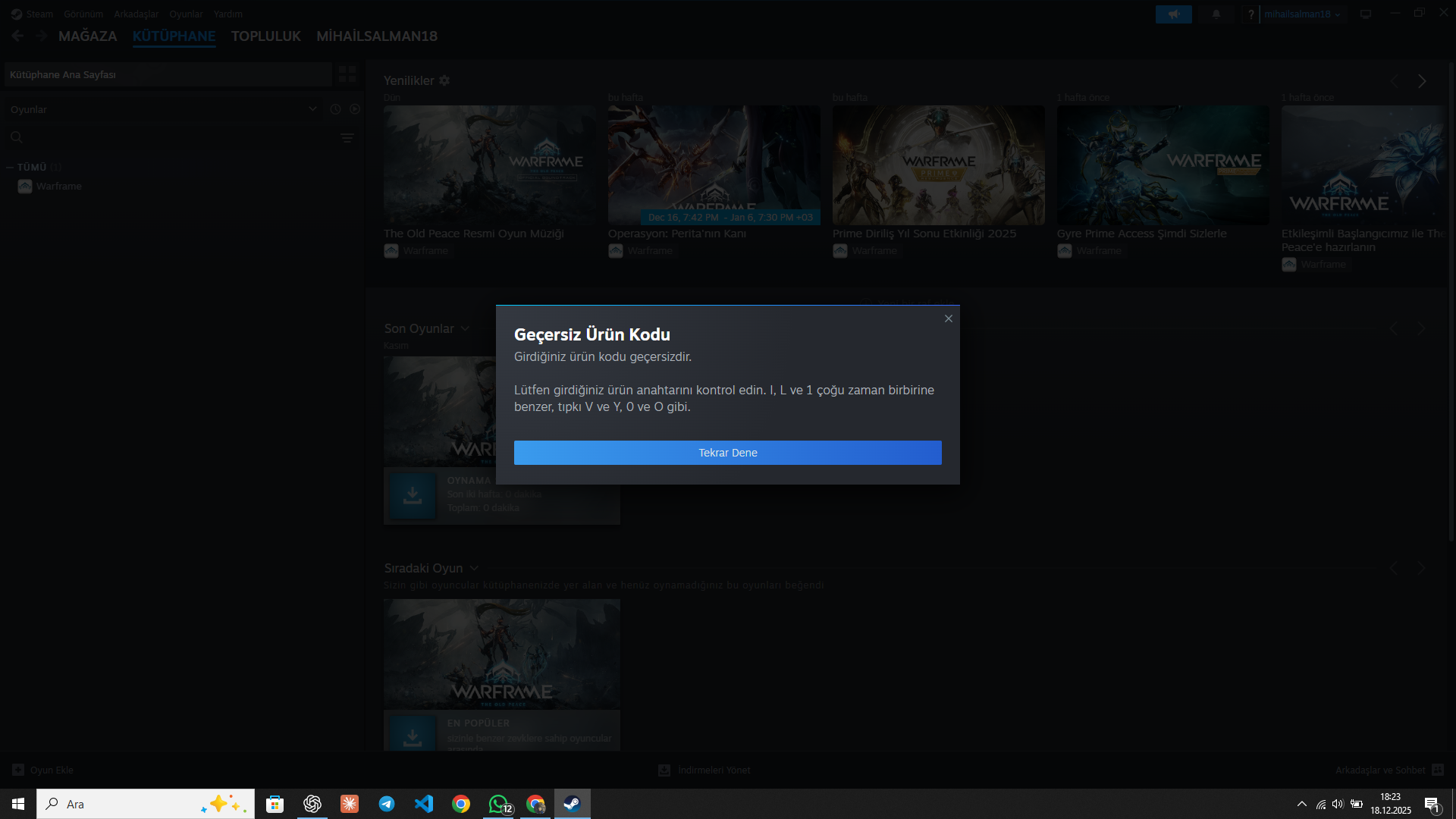Open Operasyon: Perita'nın Kanı news card
The height and width of the screenshot is (819, 1456).
tap(714, 165)
